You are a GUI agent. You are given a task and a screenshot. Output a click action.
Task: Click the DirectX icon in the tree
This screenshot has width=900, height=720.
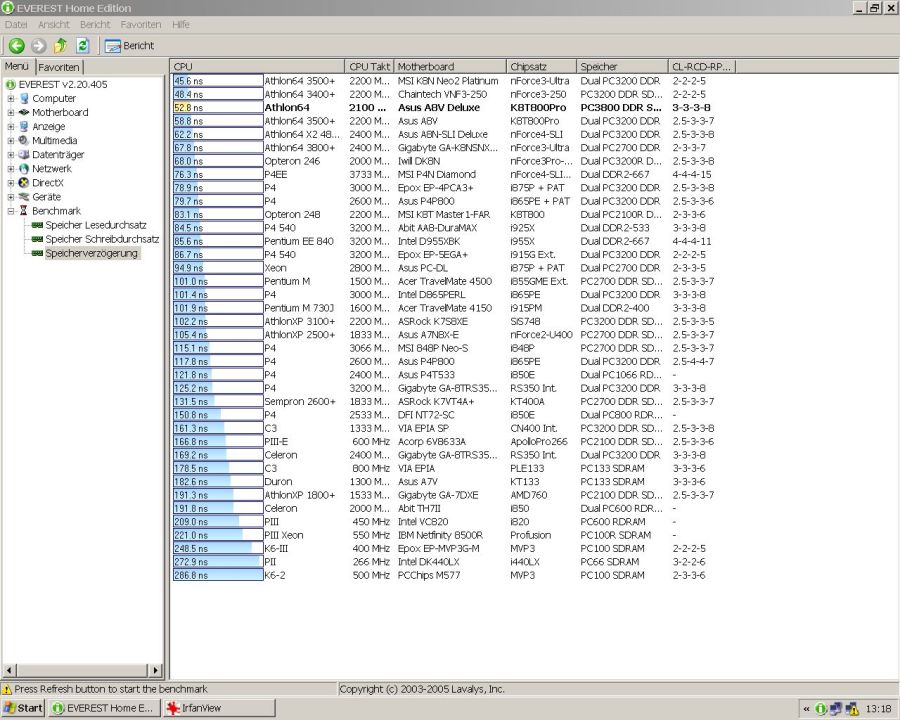(24, 183)
